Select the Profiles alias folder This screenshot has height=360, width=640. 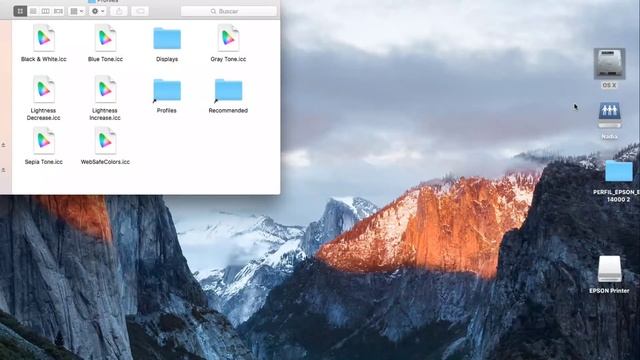167,90
